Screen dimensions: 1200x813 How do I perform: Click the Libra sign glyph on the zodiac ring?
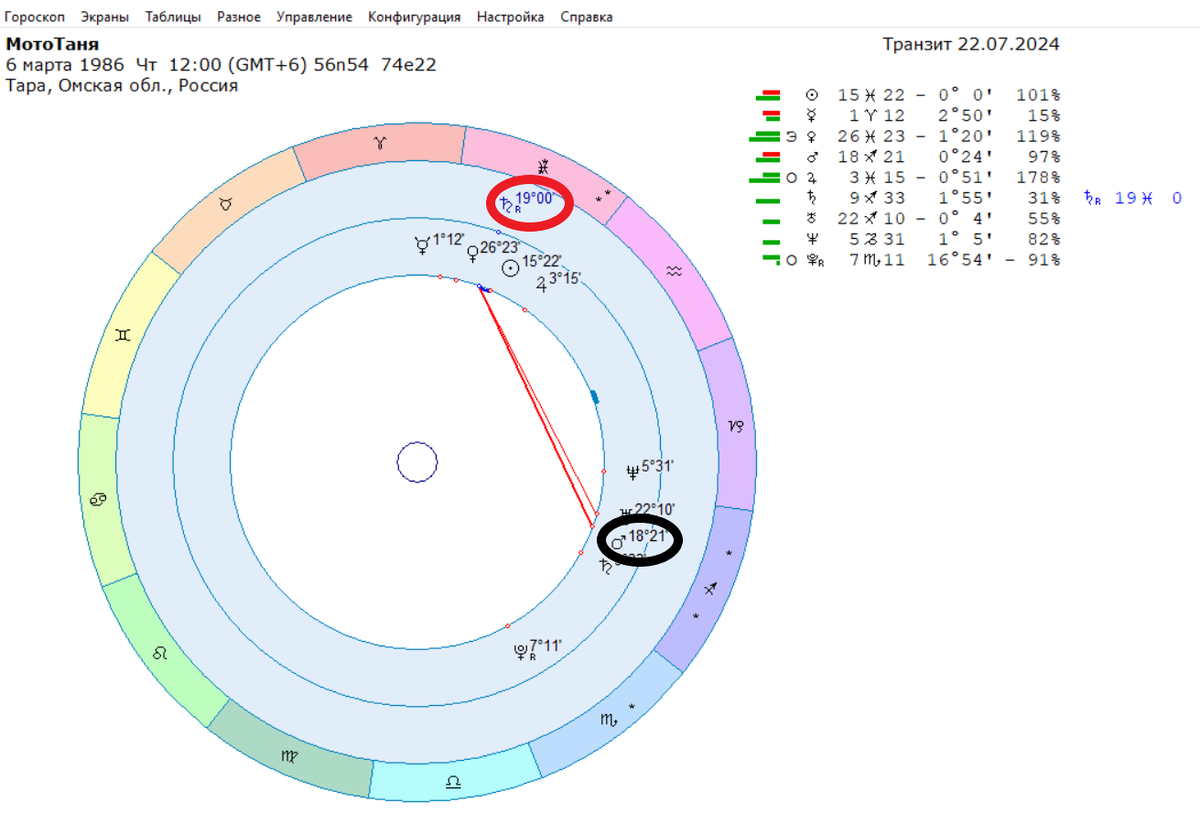point(453,782)
